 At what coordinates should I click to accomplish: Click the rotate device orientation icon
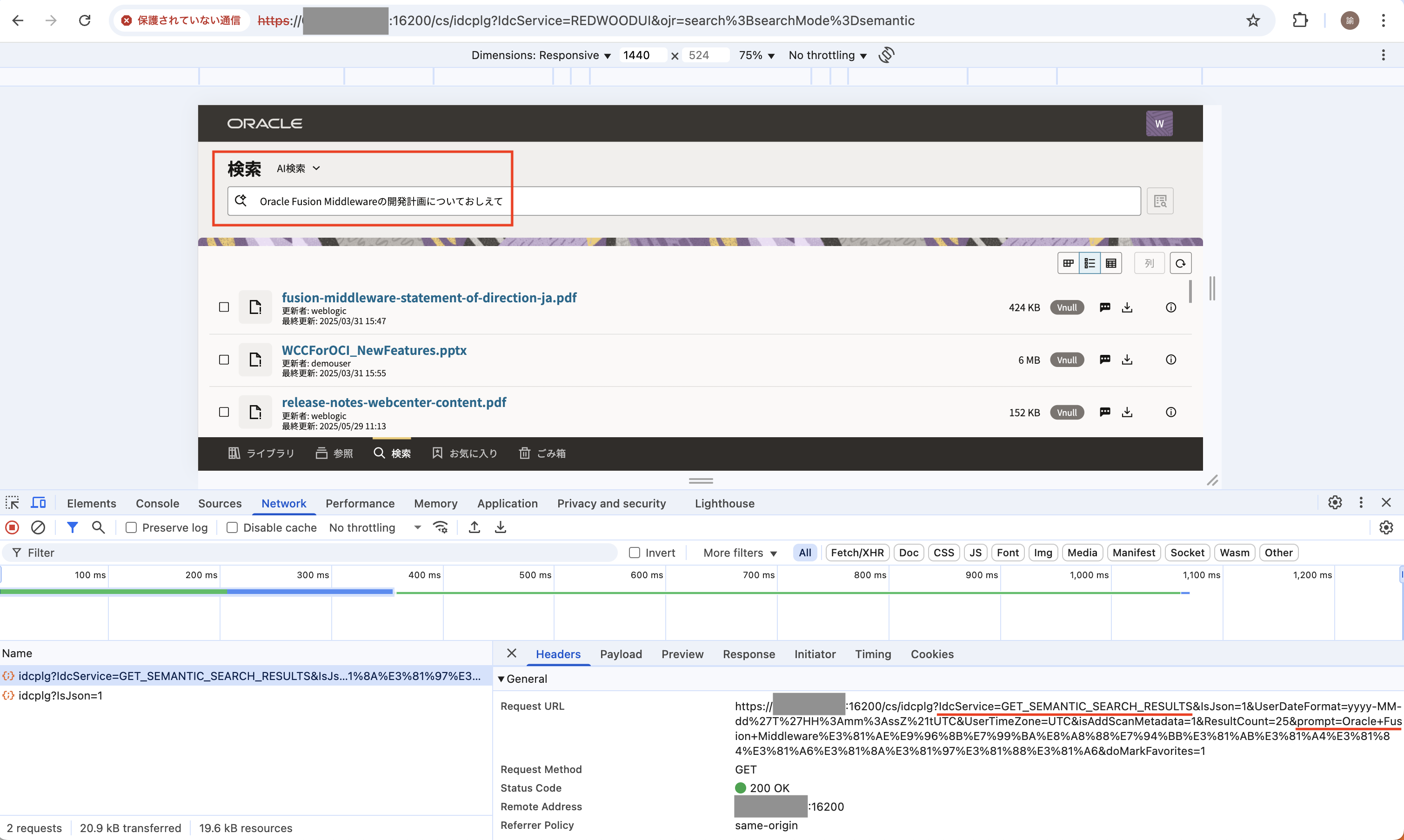coord(887,55)
